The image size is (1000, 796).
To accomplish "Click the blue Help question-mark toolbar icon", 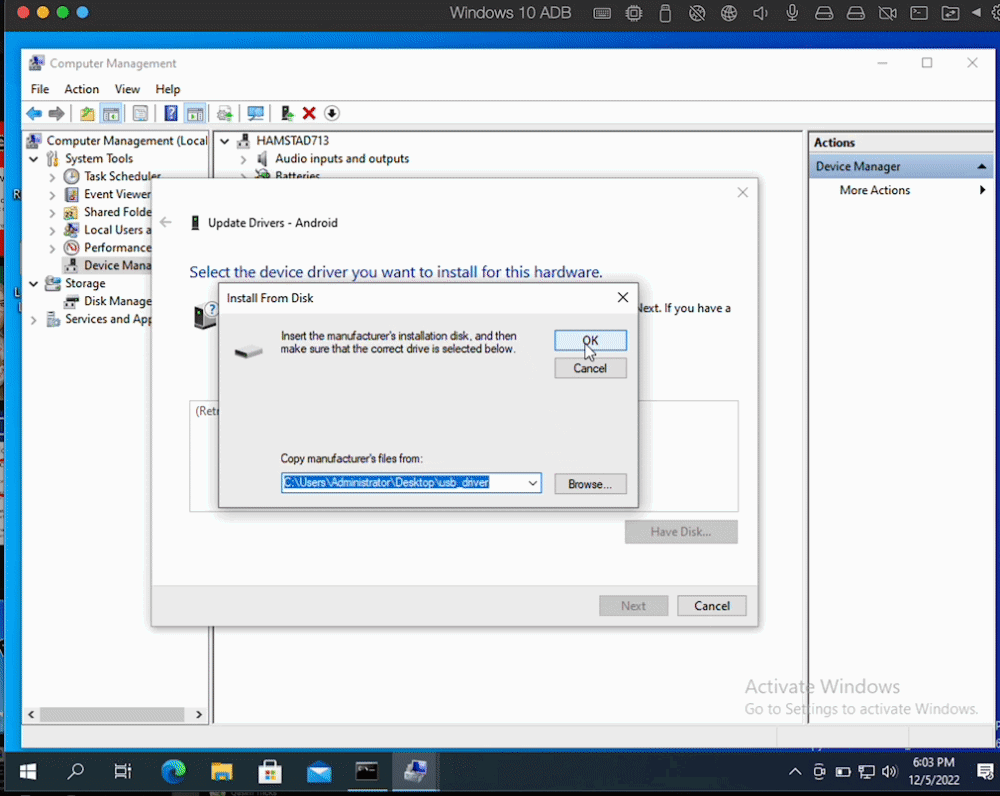I will click(x=171, y=114).
